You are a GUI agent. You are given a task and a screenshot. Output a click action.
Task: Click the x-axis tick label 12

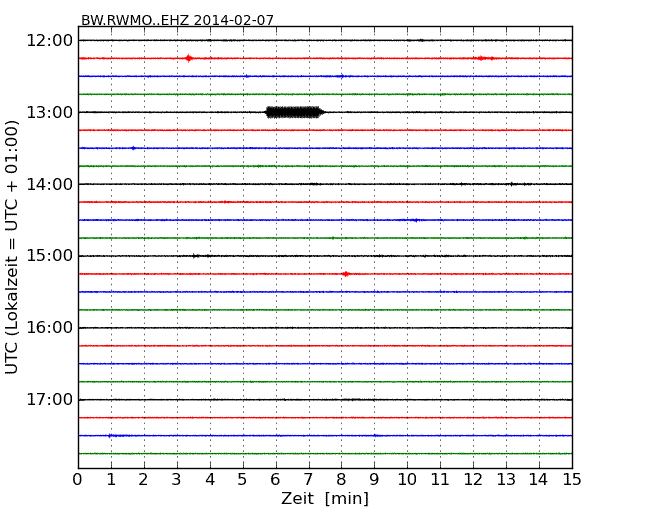point(473,479)
